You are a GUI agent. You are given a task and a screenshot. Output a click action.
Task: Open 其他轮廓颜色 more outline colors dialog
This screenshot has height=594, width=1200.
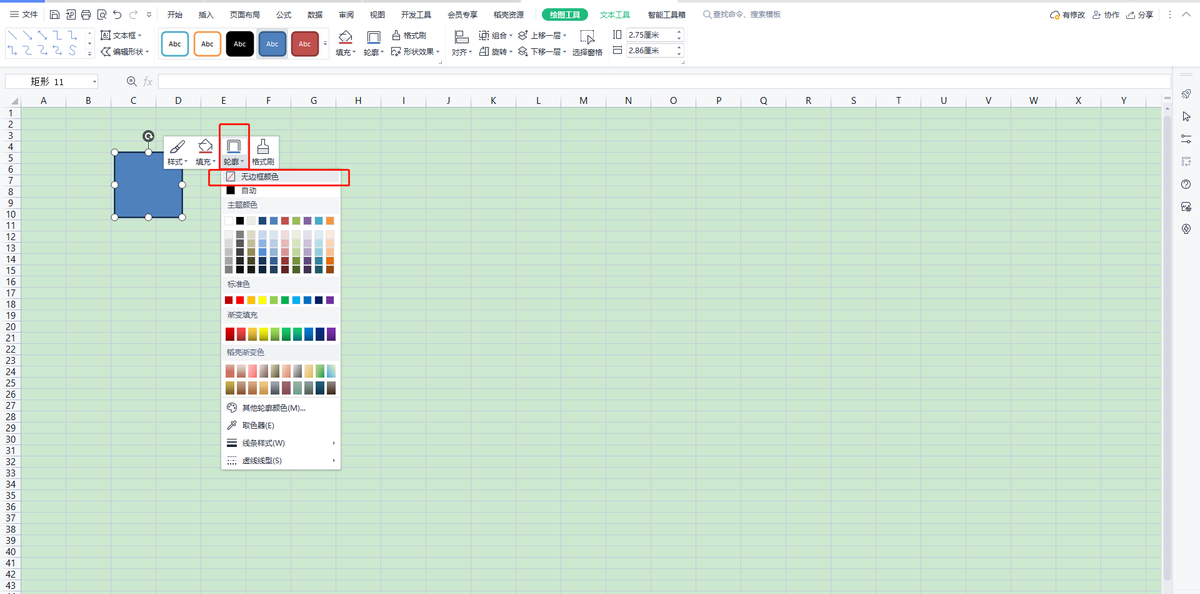click(x=273, y=408)
